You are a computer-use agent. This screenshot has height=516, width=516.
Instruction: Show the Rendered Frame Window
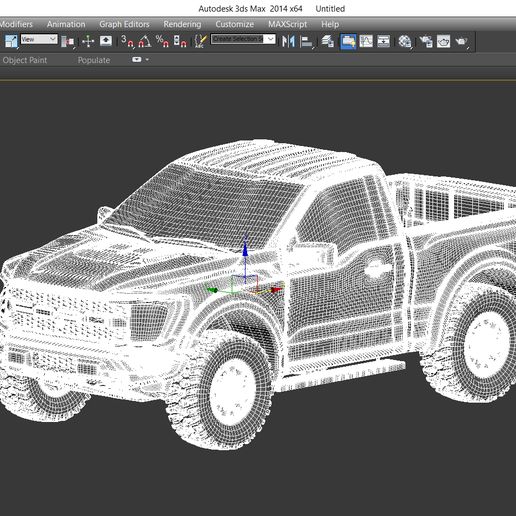pos(443,42)
